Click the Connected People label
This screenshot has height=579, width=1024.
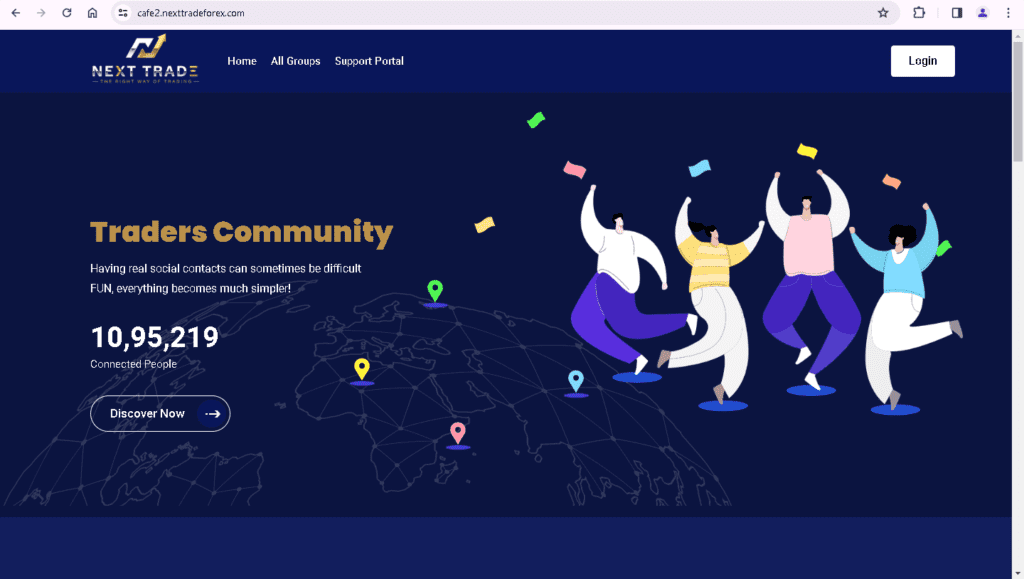pos(133,364)
